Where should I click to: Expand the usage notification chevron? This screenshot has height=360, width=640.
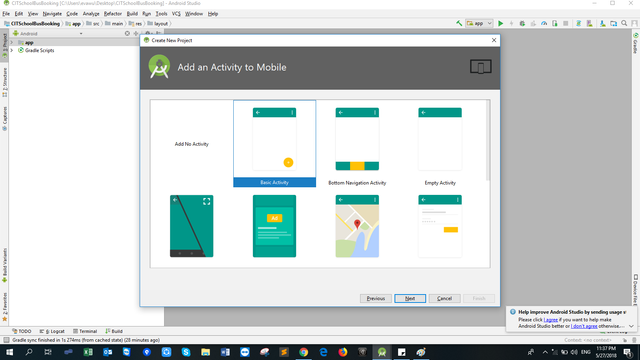click(631, 326)
